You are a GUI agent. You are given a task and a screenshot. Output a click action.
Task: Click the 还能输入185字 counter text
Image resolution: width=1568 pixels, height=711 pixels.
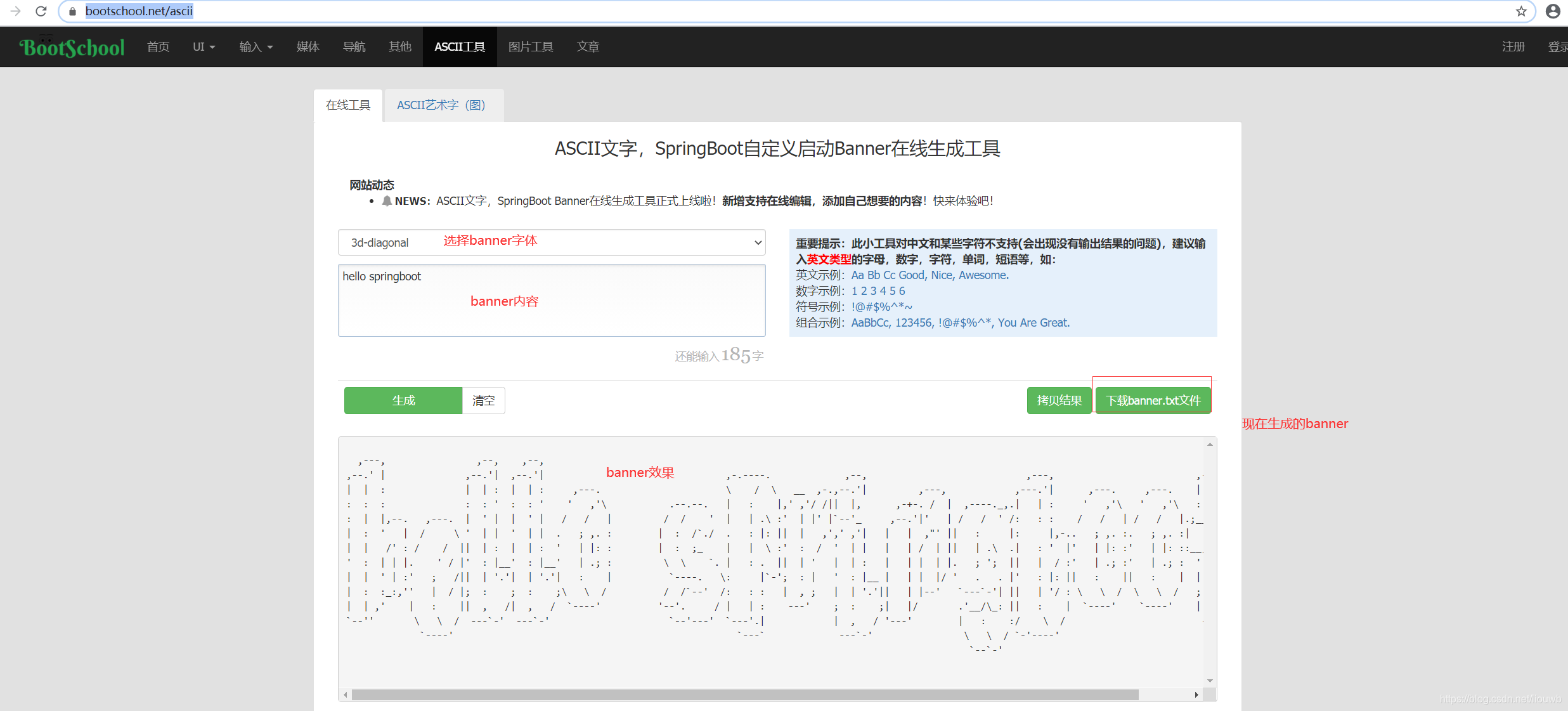pos(719,355)
